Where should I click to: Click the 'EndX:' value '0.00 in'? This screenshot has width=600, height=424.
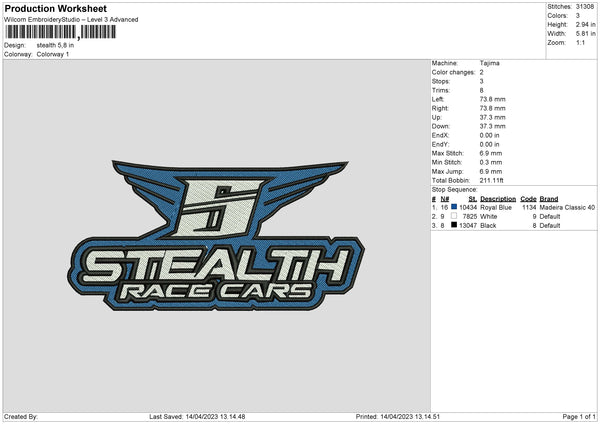489,135
